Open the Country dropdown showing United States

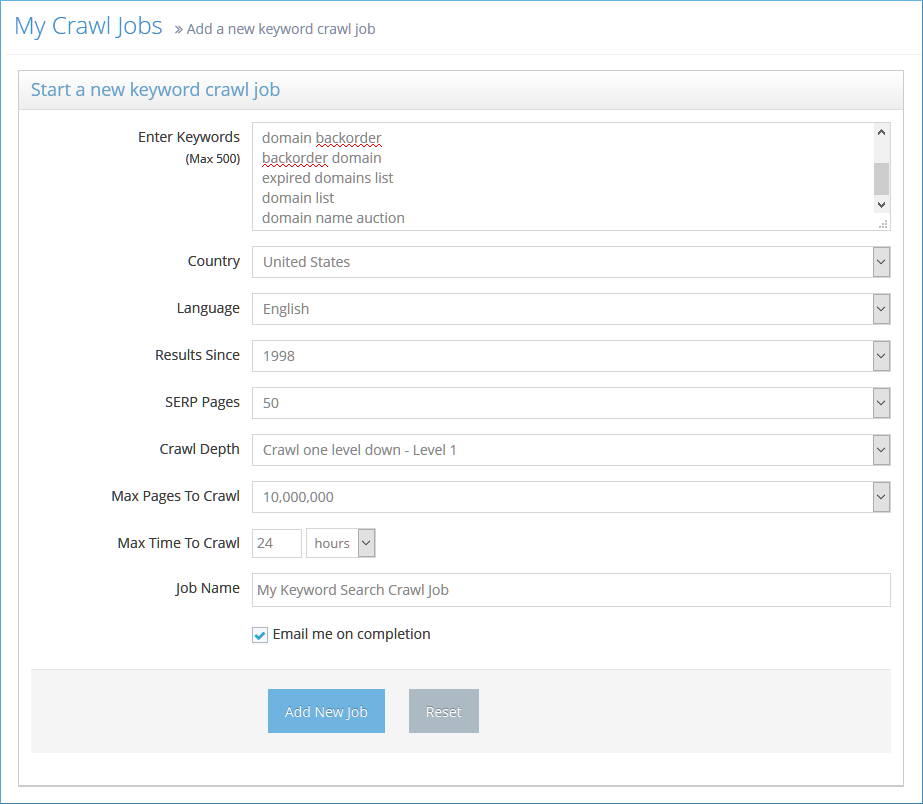coord(571,262)
